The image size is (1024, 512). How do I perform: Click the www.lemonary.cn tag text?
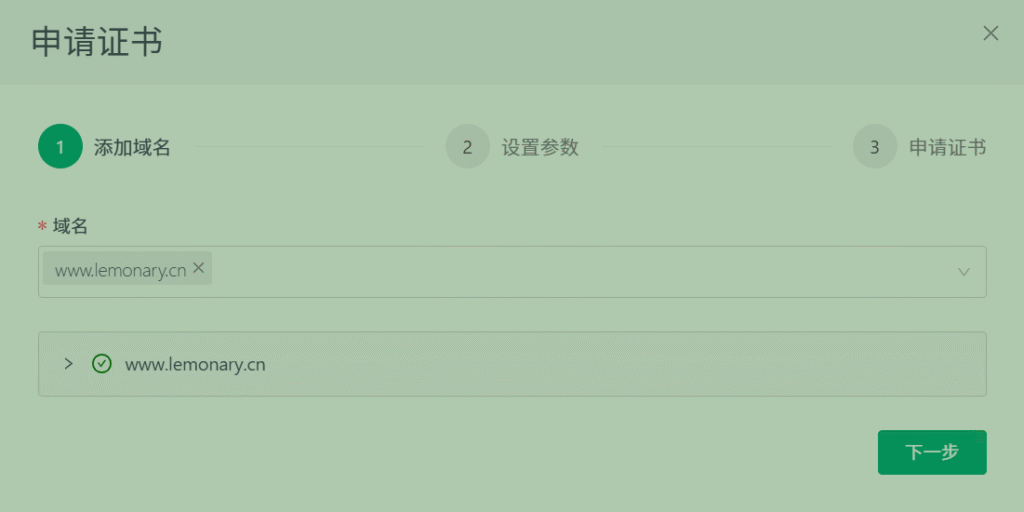pyautogui.click(x=120, y=270)
